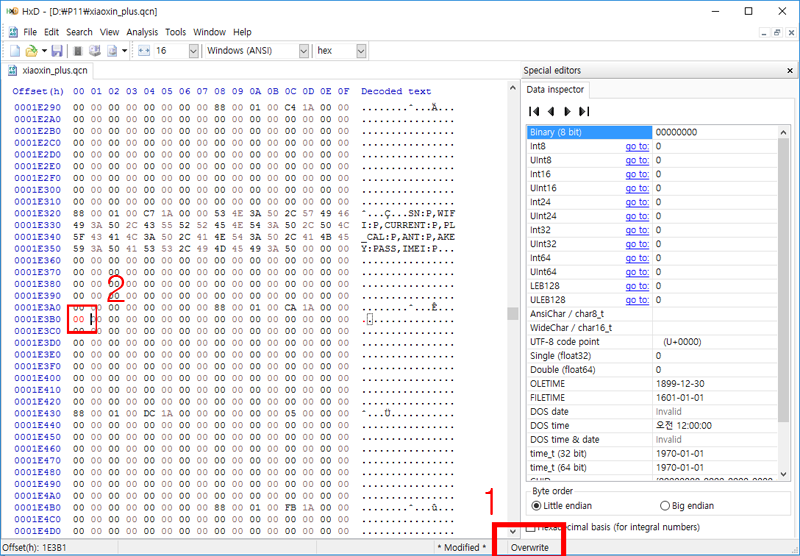This screenshot has width=800, height=556.
Task: Click the go to link for LEB128
Action: 637,286
